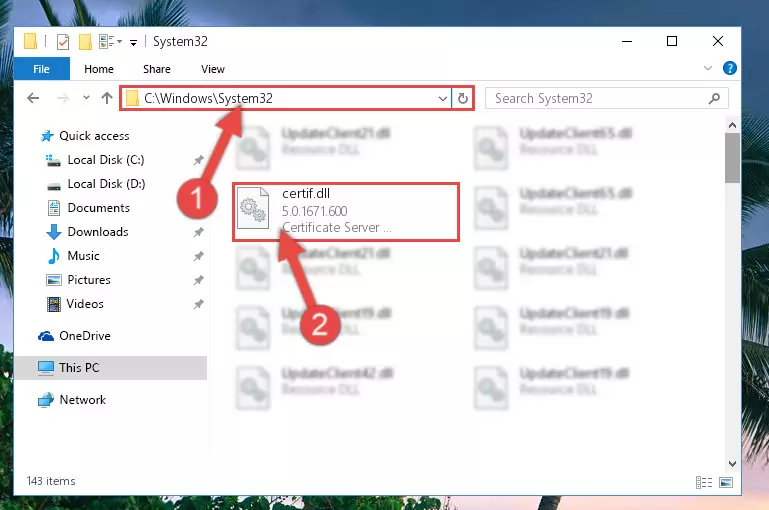The height and width of the screenshot is (510, 769).
Task: Click the pin icon next to Downloads
Action: click(x=199, y=232)
